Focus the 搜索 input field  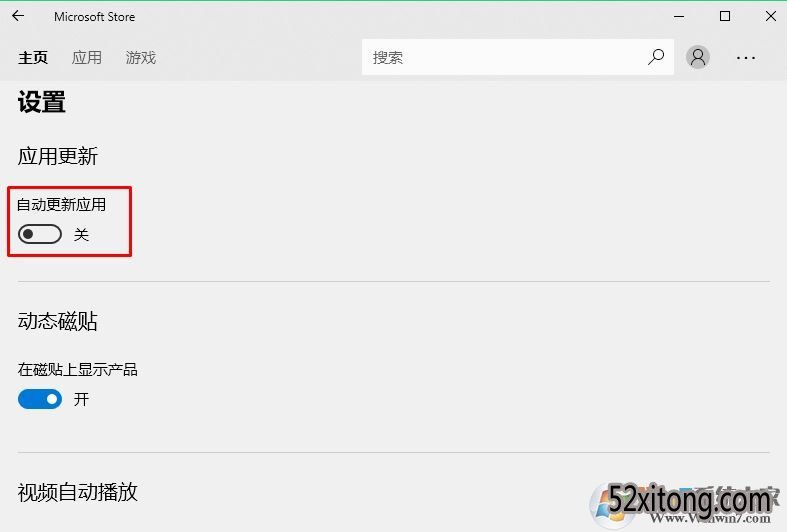pyautogui.click(x=504, y=57)
